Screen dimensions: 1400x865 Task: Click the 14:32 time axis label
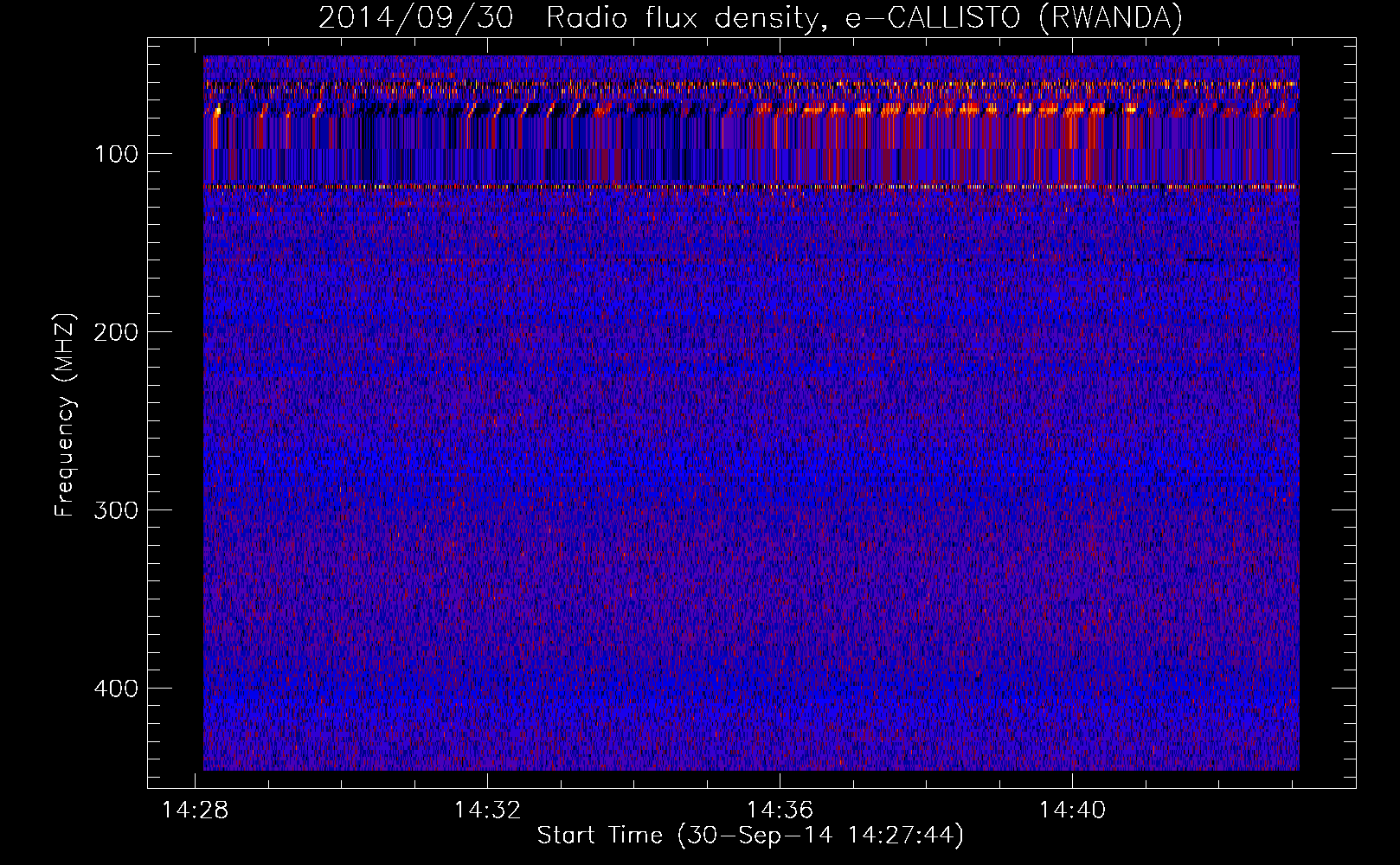click(x=488, y=810)
